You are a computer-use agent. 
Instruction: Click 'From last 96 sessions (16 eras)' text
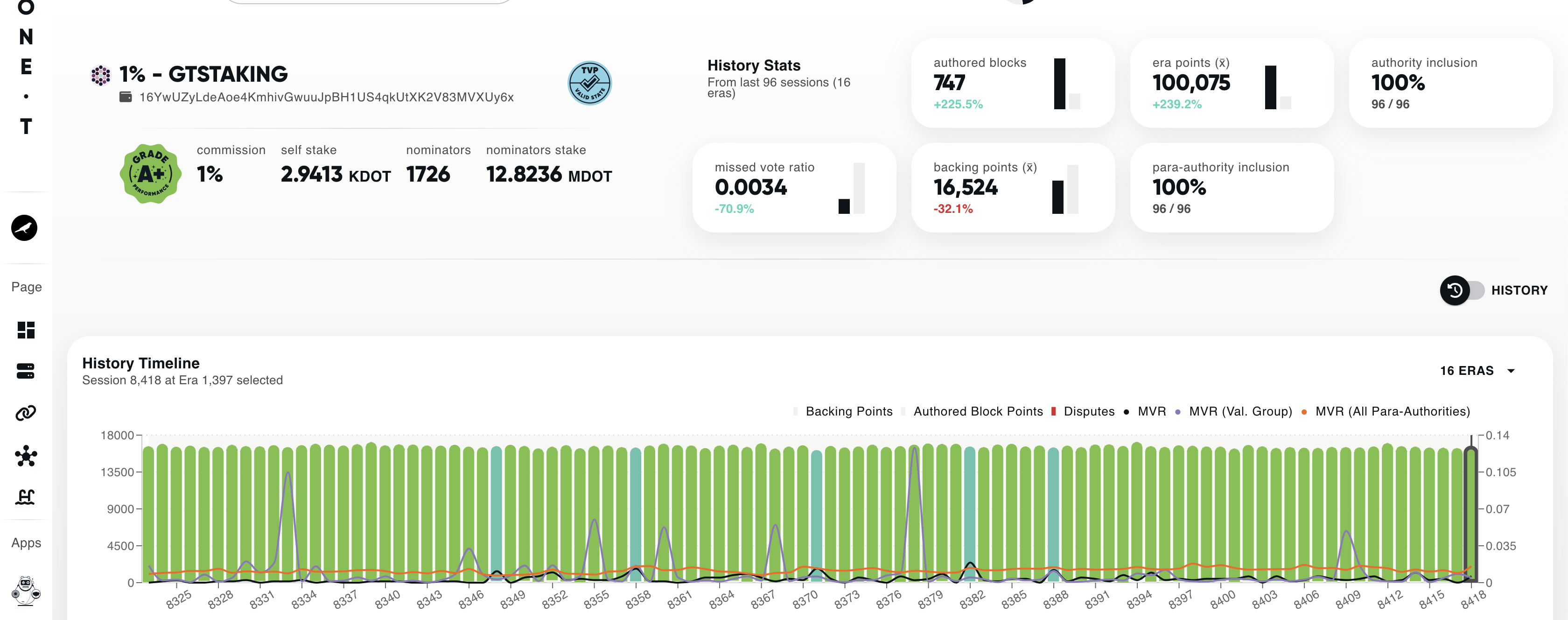click(778, 88)
